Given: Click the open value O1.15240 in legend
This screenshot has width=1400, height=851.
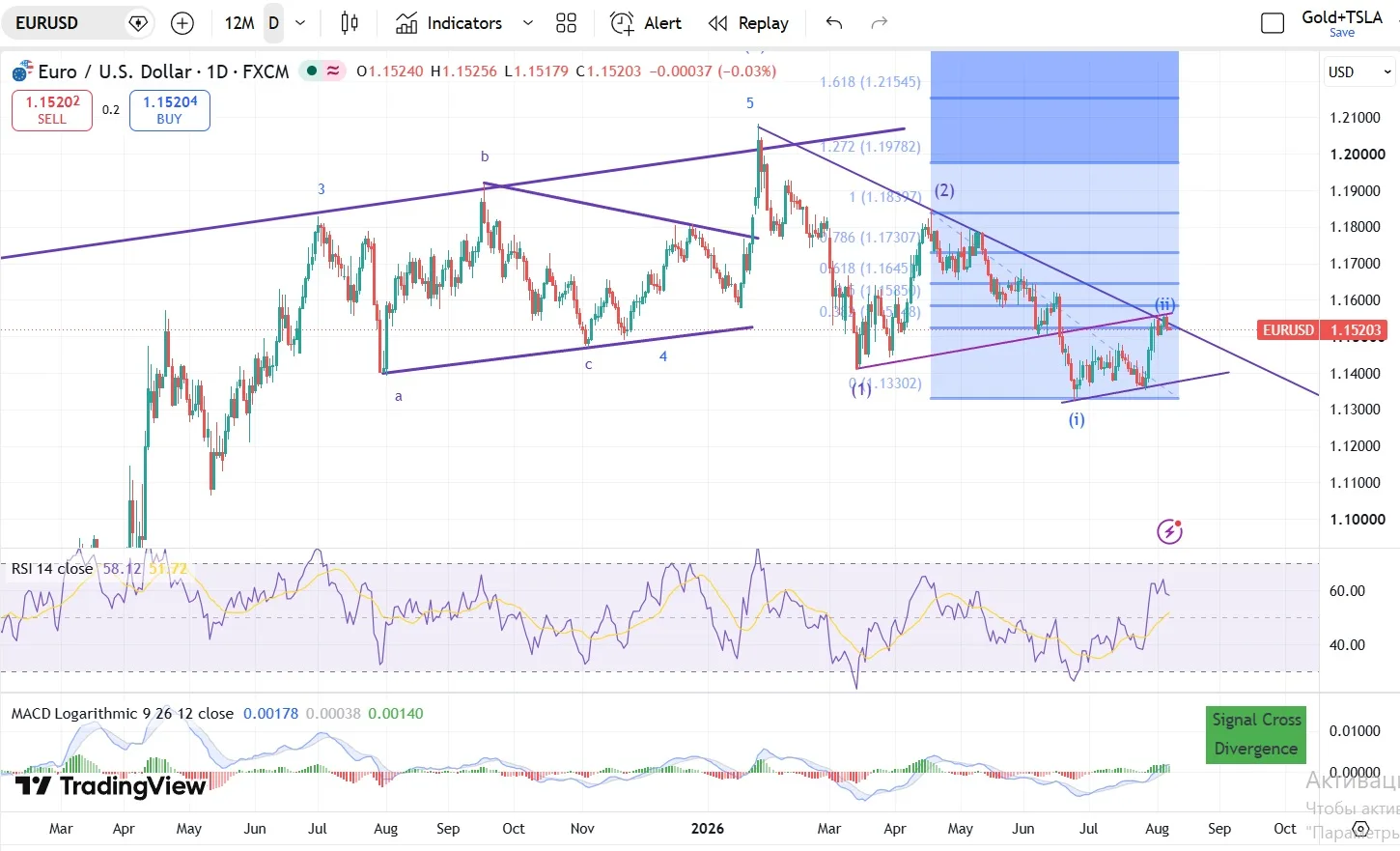Looking at the screenshot, I should tap(389, 71).
